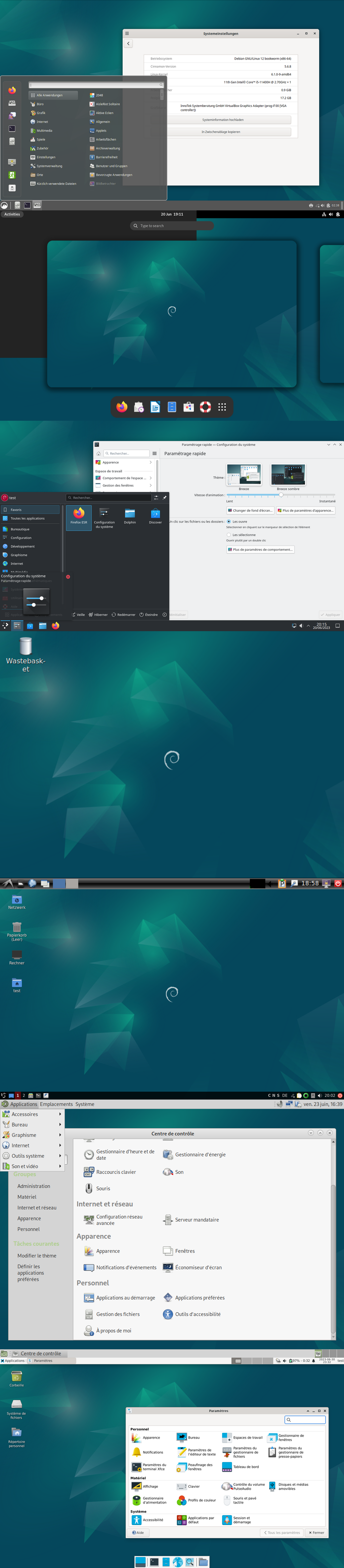The image size is (344, 1568).
Task: Click the search box in Xfce Paramètres
Action: [305, 1420]
